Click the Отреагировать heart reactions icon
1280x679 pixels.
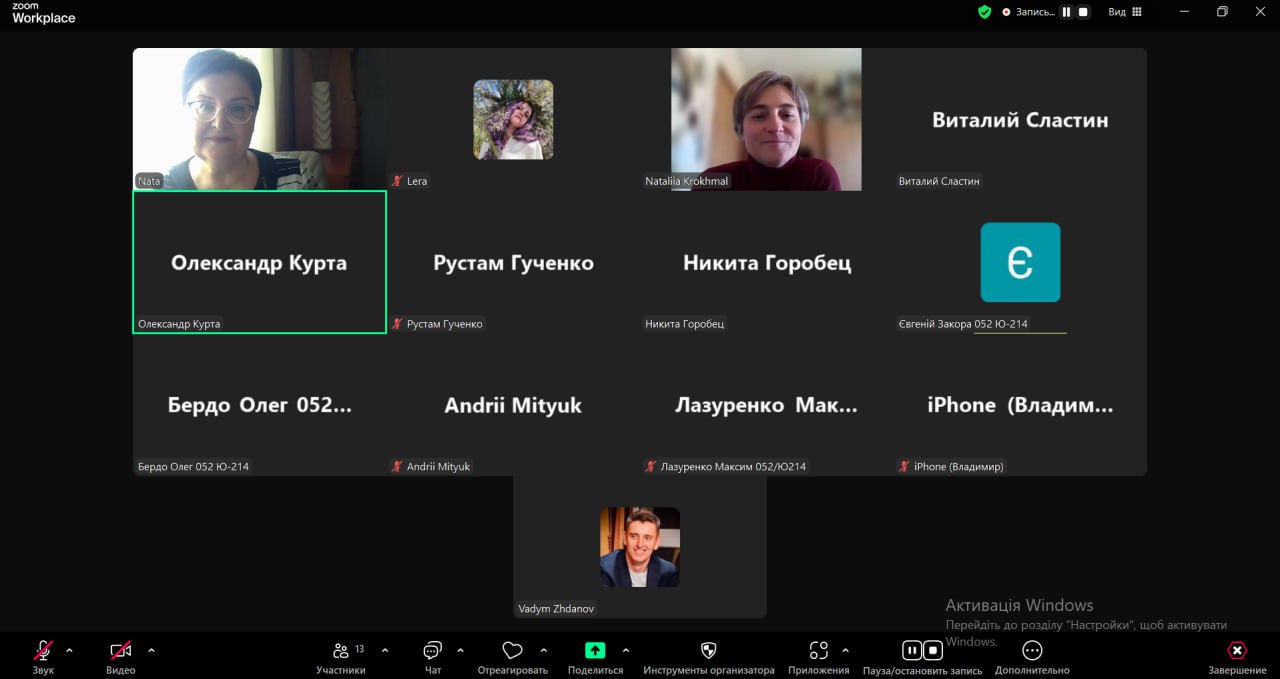click(512, 651)
